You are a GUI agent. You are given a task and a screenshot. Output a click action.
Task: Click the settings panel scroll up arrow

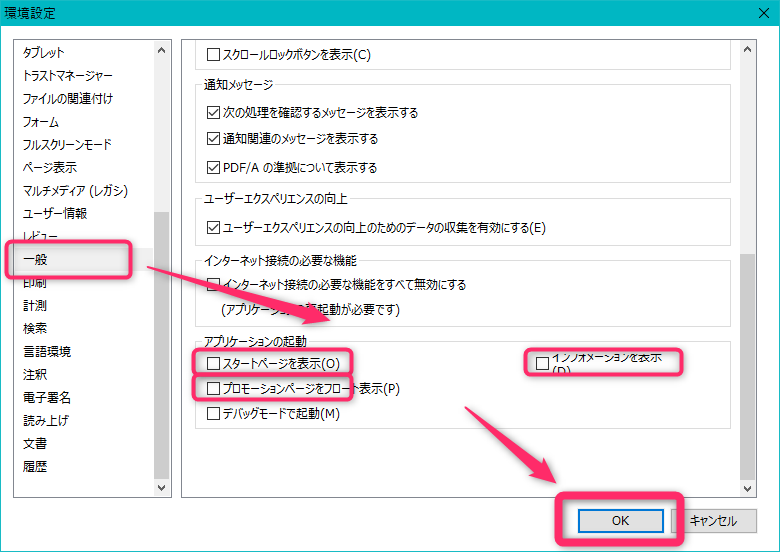click(748, 49)
